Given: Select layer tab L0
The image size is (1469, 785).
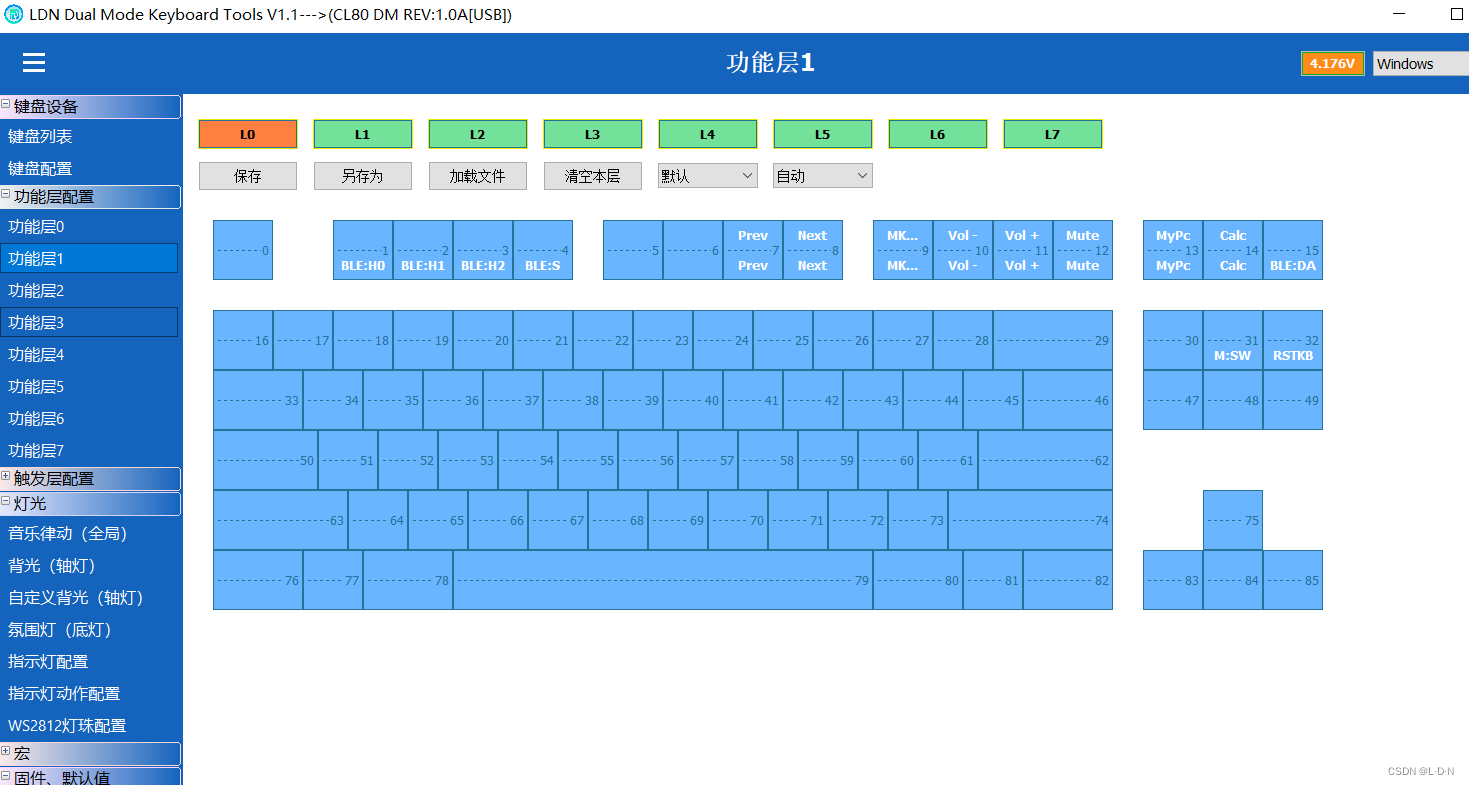Looking at the screenshot, I should tap(248, 134).
